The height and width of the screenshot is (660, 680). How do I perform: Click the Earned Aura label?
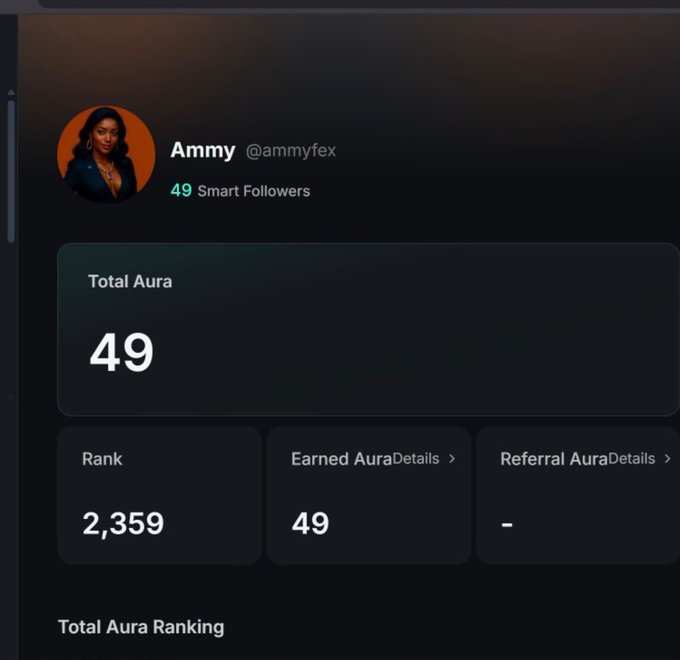pyautogui.click(x=342, y=459)
